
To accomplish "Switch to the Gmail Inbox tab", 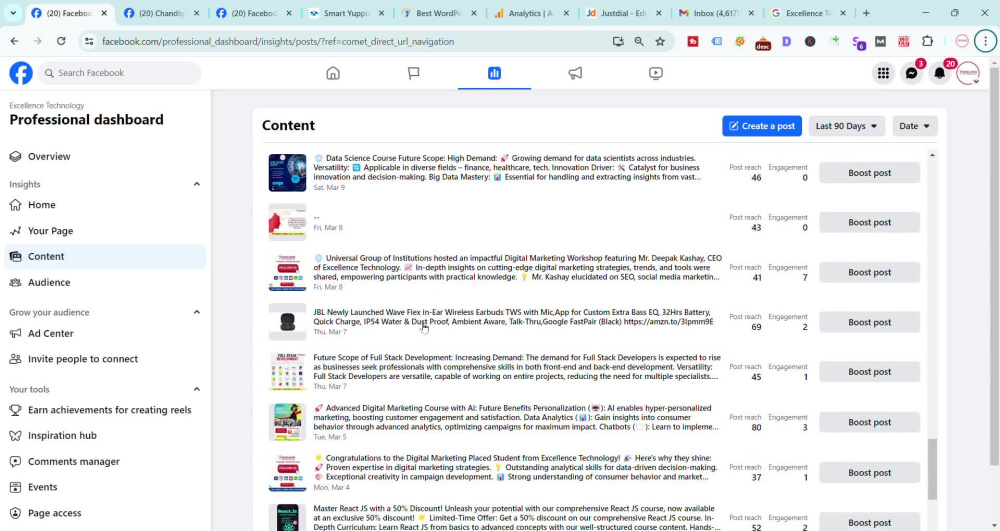I will click(716, 13).
